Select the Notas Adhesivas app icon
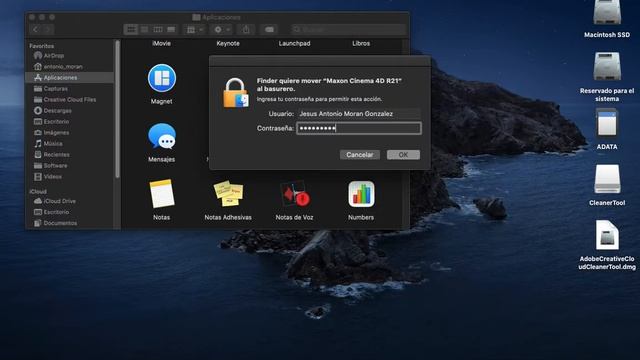Viewport: 640px width, 360px height. (228, 193)
